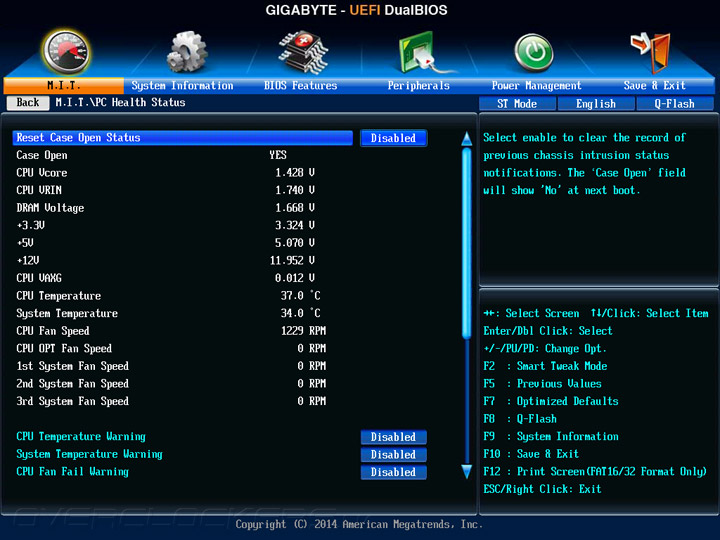Select the CPU Temperature Warning label
This screenshot has height=540, width=720.
pyautogui.click(x=81, y=436)
